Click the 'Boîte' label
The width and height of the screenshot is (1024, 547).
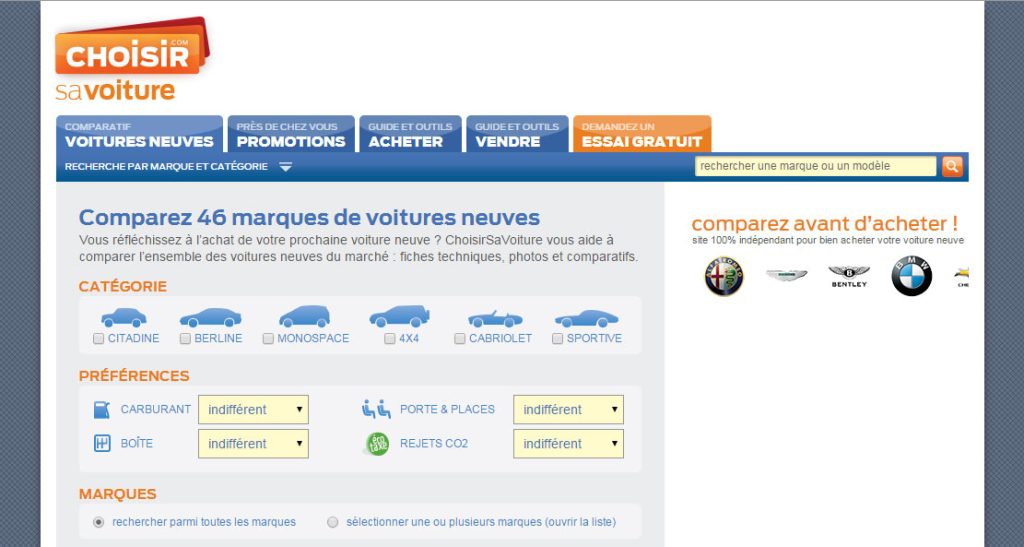tap(136, 443)
